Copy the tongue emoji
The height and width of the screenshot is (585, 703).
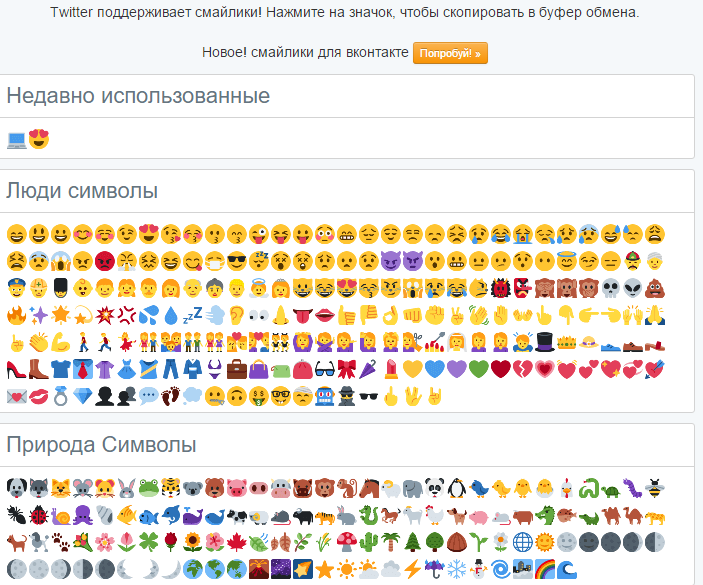pyautogui.click(x=302, y=316)
